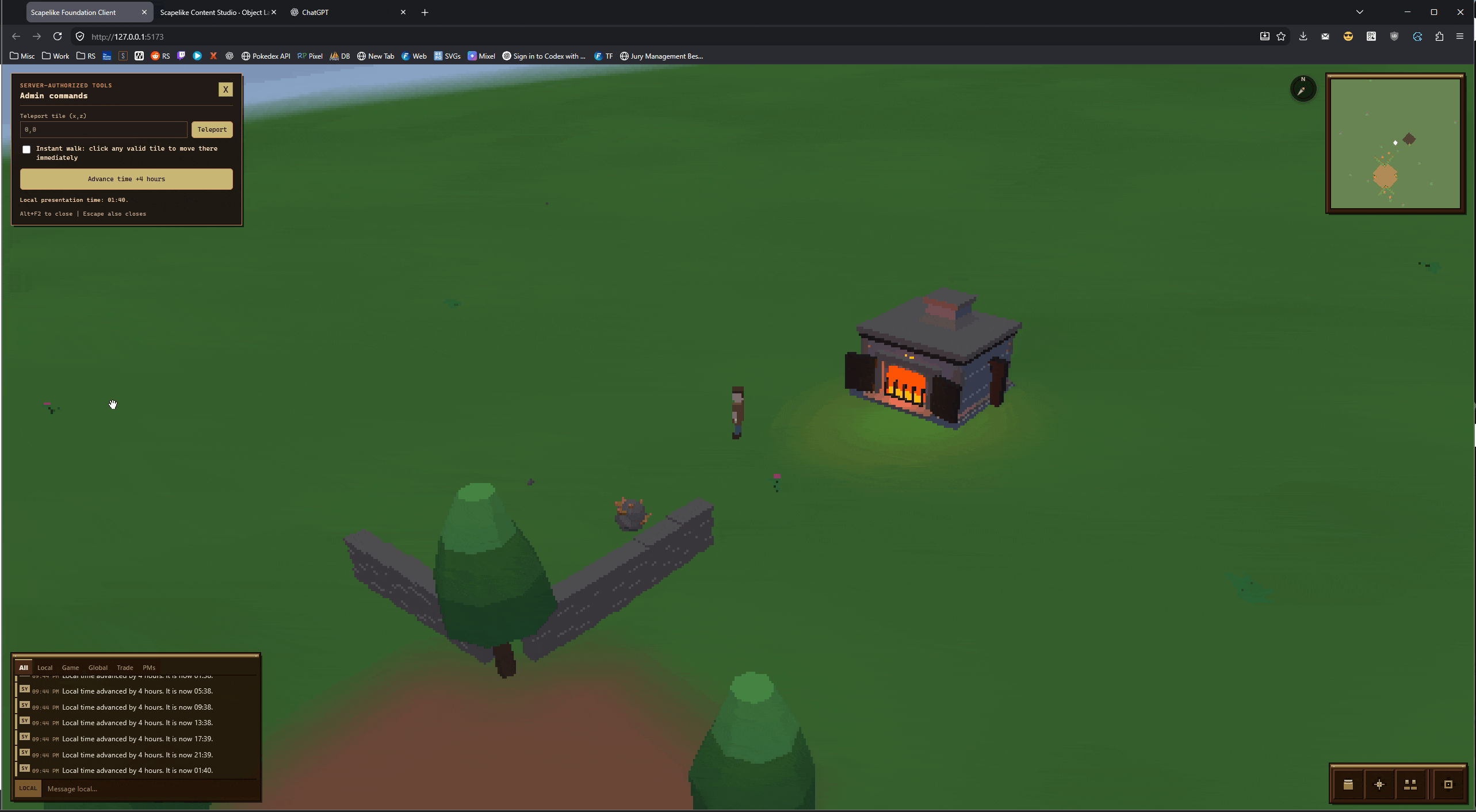The width and height of the screenshot is (1476, 812).
Task: Click Advance time +4 hours button
Action: tap(127, 179)
